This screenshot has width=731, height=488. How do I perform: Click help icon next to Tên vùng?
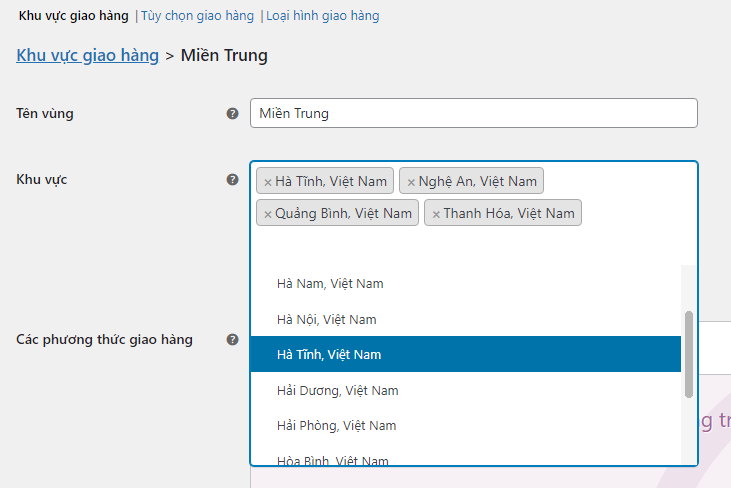[x=232, y=114]
